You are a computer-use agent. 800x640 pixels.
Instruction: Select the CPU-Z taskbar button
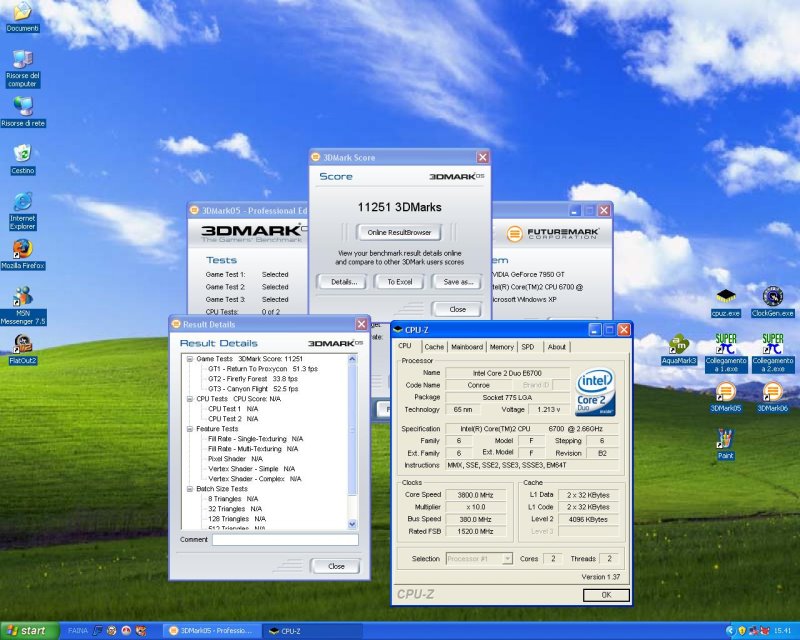click(313, 631)
